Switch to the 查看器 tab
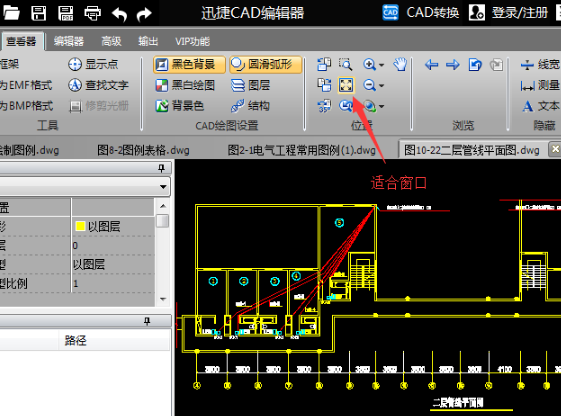Viewport: 561px width, 416px height. coord(21,41)
